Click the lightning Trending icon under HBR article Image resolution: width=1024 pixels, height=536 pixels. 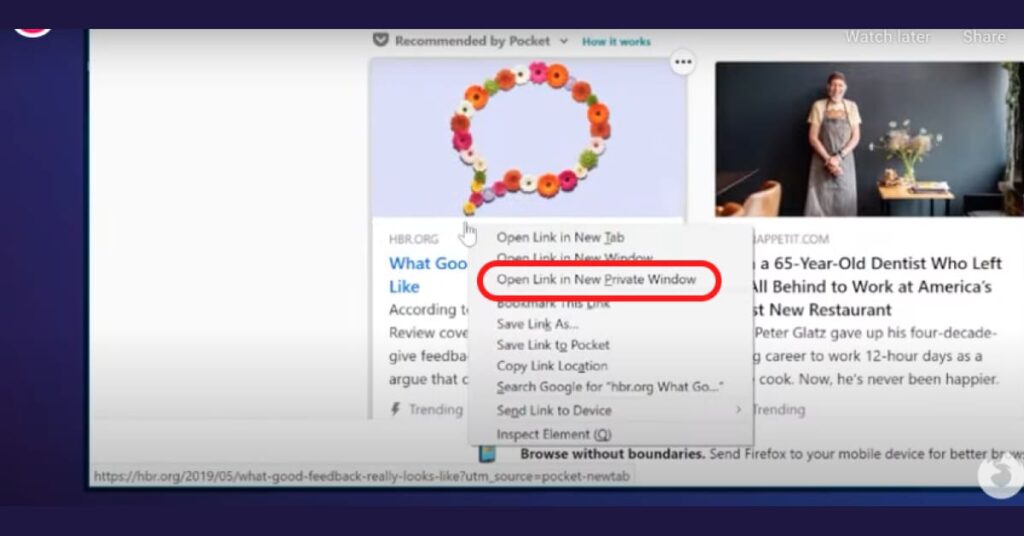coord(396,409)
